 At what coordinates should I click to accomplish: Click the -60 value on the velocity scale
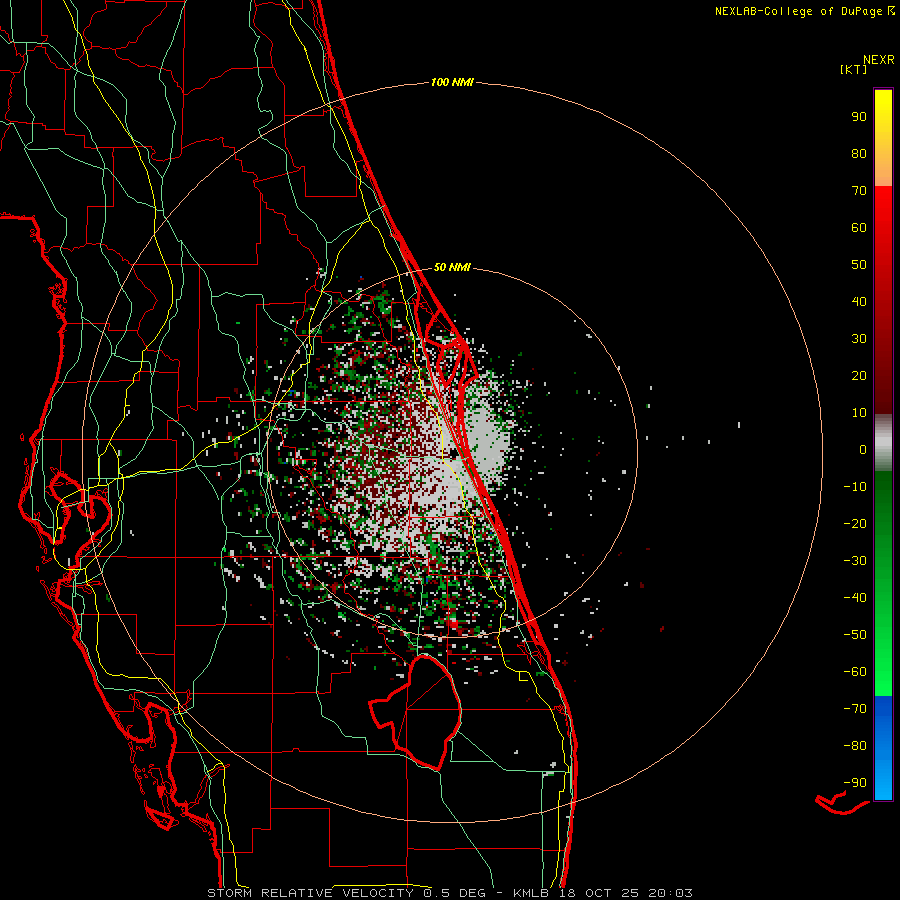click(x=855, y=672)
